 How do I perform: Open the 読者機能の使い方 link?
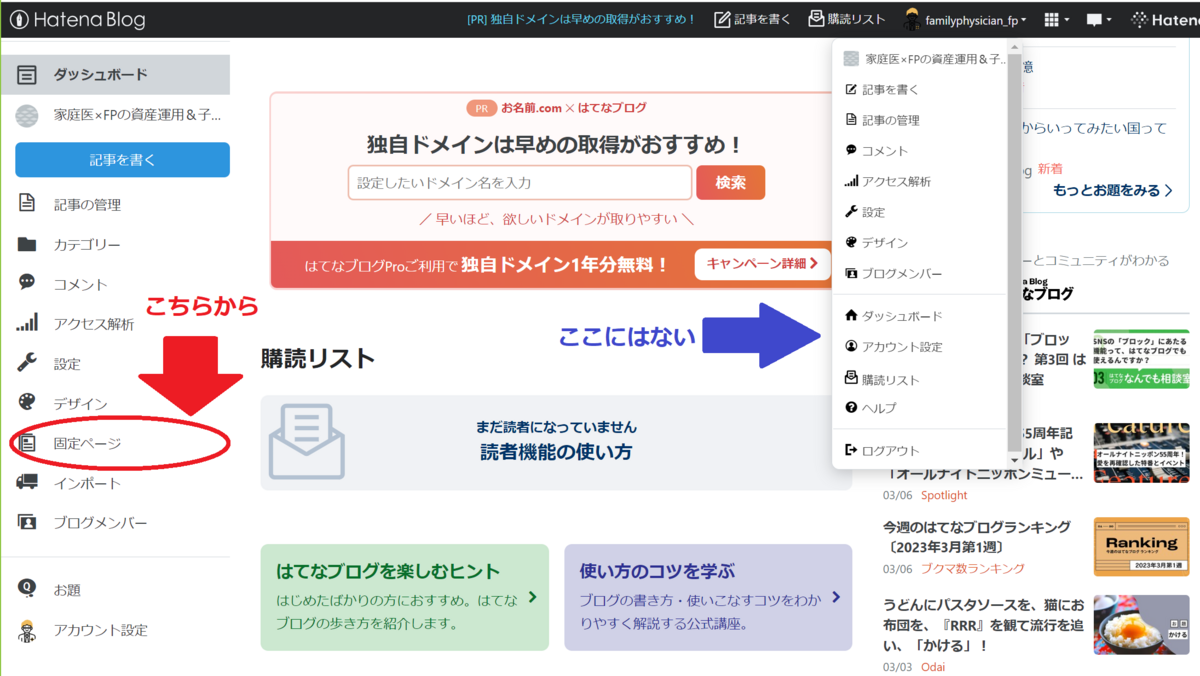556,452
